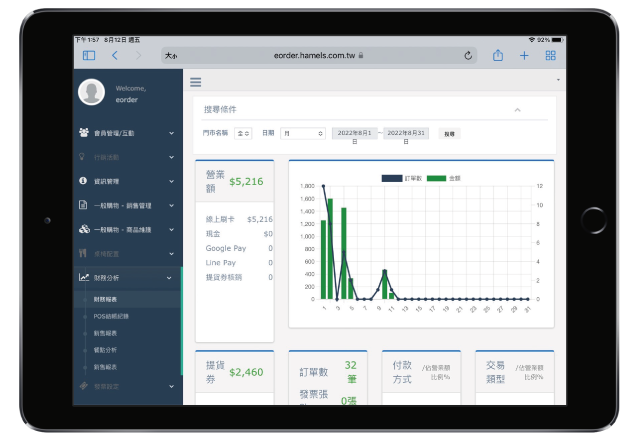637x441 pixels.
Task: Expand the bottom sidebar menu chevron
Action: click(171, 386)
